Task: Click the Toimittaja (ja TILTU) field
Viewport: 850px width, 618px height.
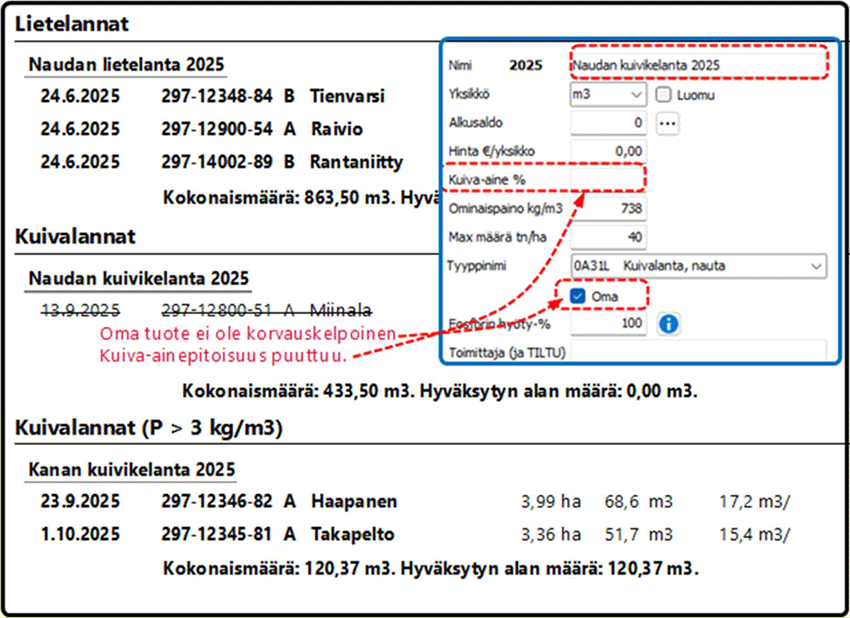Action: click(x=698, y=352)
